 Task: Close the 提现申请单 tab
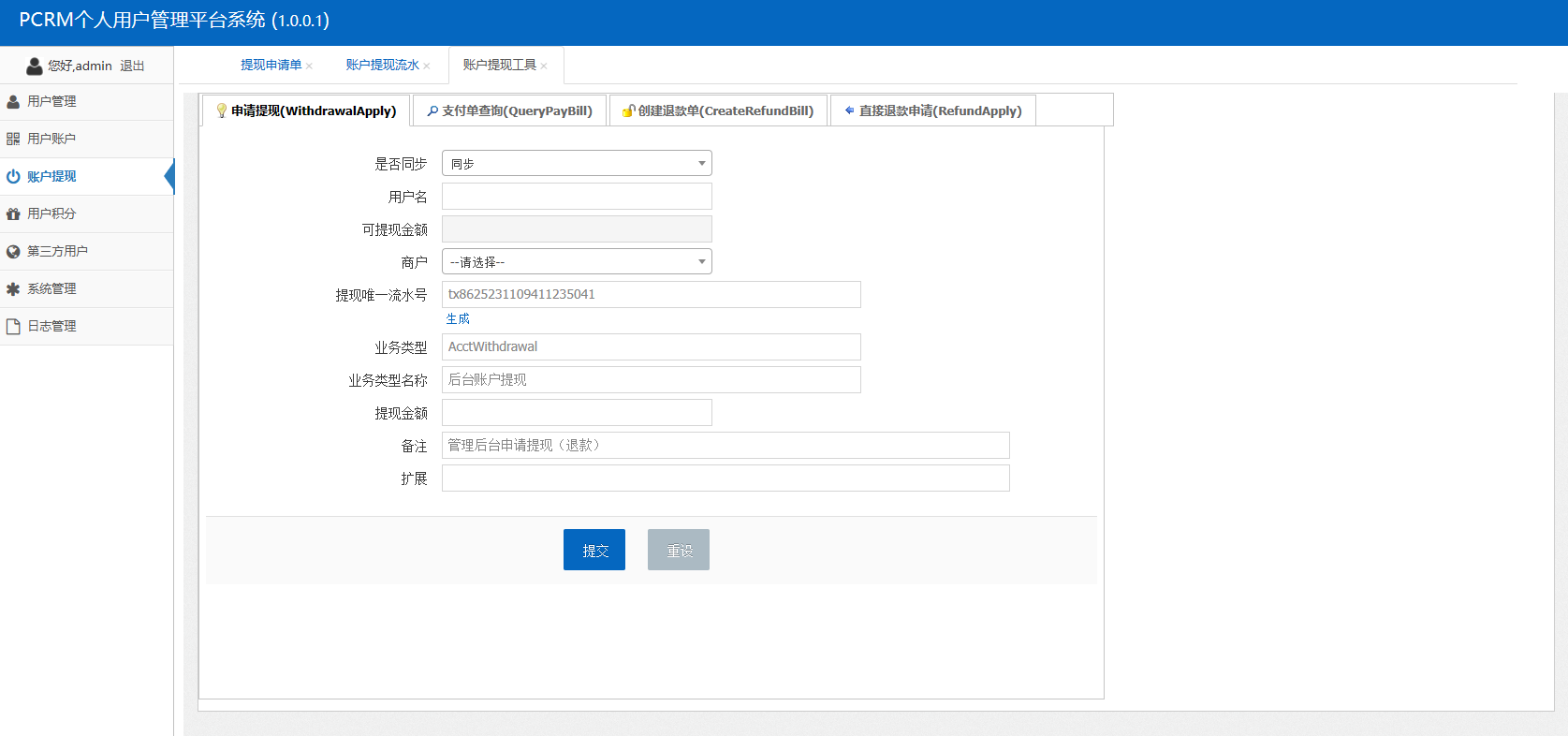tap(309, 66)
